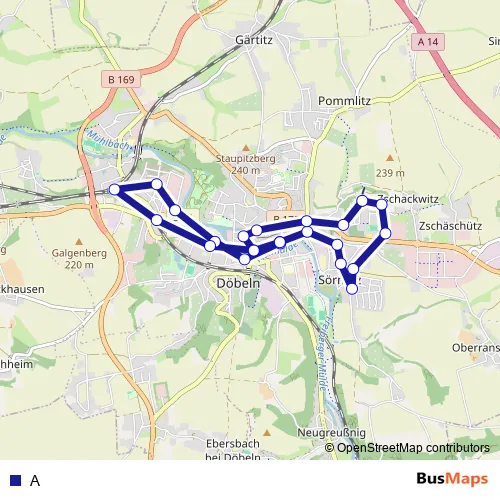Click the 239 m hill triangle marker
Image resolution: width=500 pixels, height=500 pixels.
[390, 158]
